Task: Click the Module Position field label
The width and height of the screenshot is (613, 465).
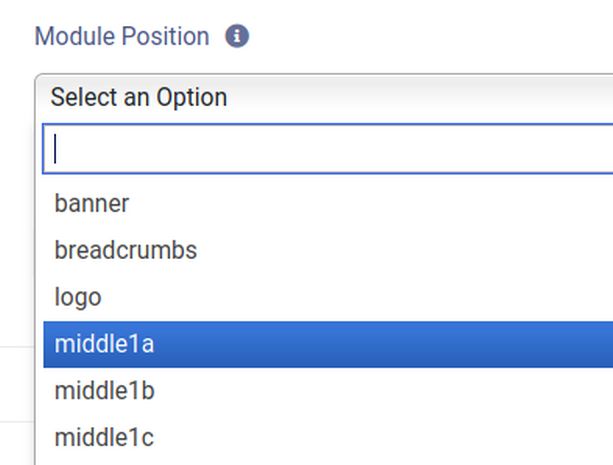Action: 122,36
